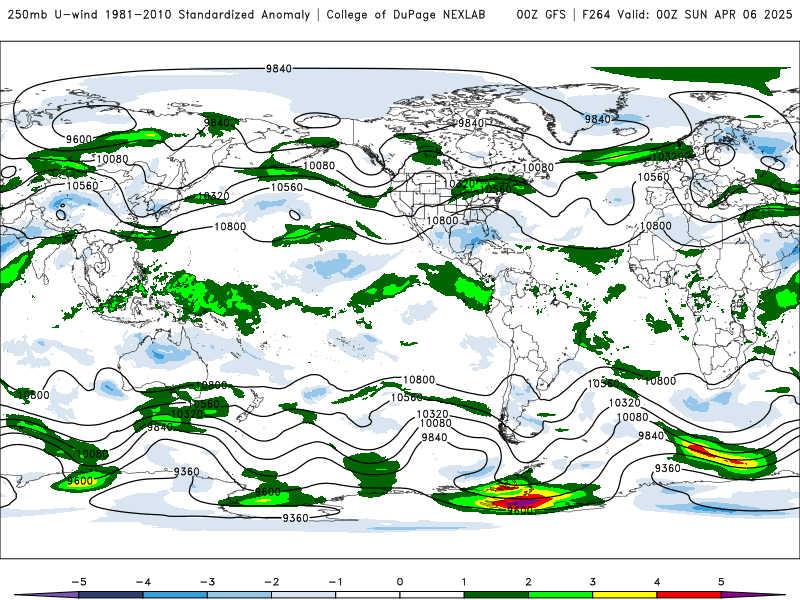Click the colorbar tick label '5'

721,582
